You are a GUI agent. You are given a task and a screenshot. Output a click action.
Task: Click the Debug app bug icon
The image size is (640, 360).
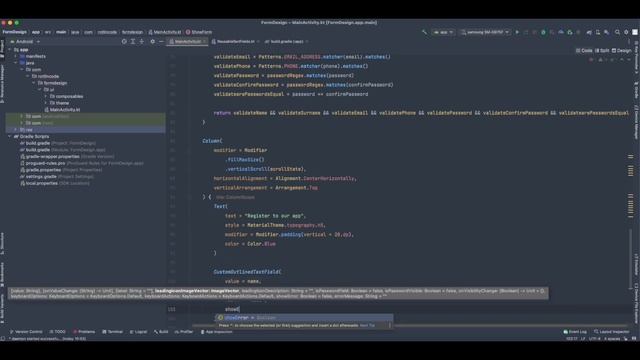pyautogui.click(x=543, y=32)
